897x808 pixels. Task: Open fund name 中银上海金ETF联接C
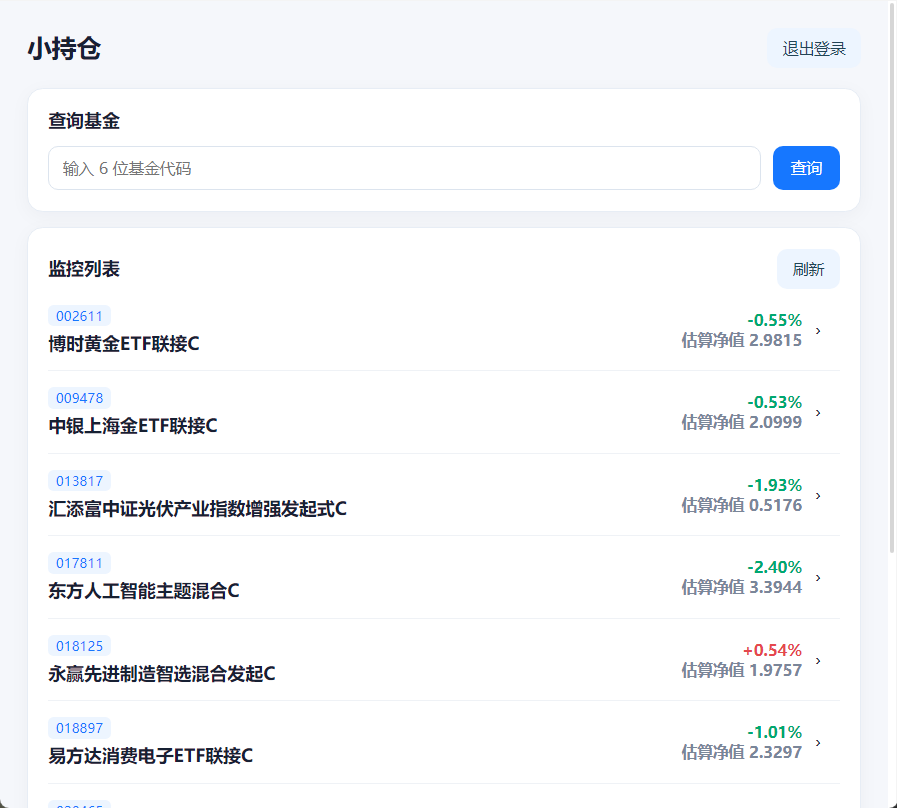133,426
